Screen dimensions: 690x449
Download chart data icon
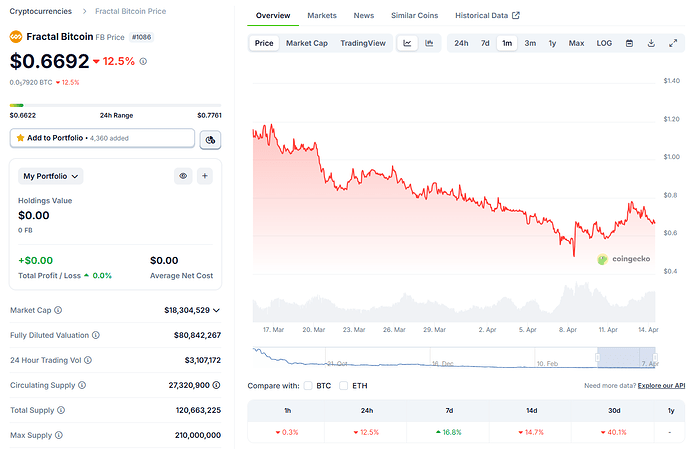point(651,43)
